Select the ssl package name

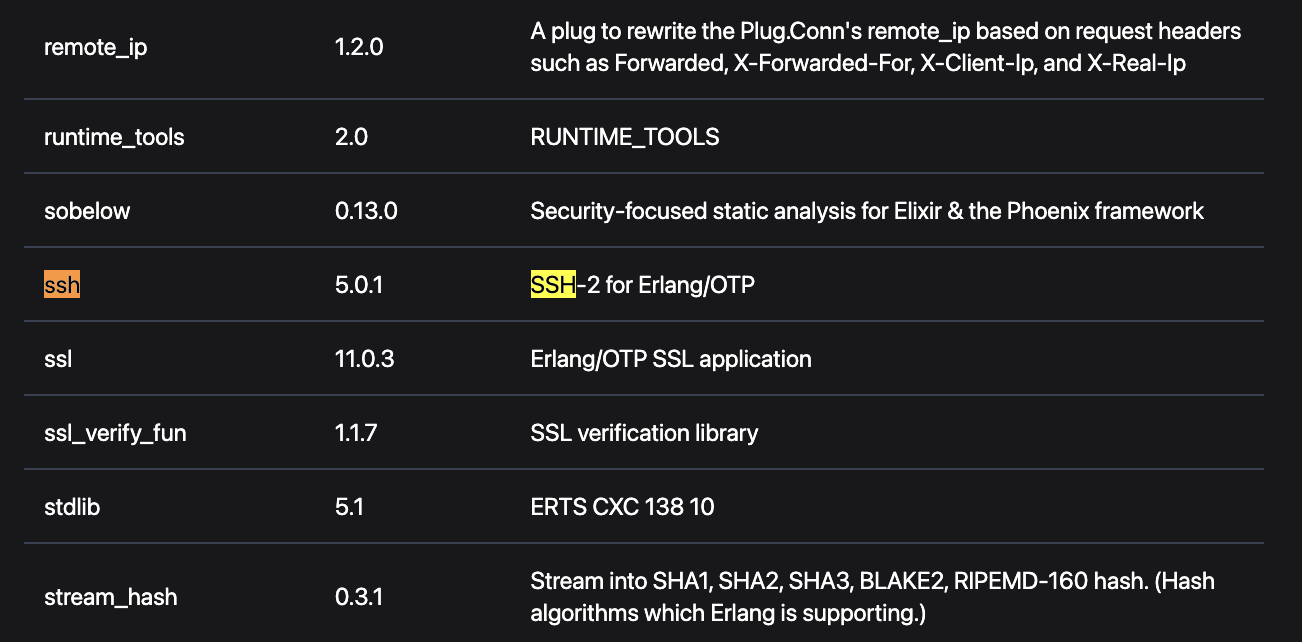pyautogui.click(x=58, y=359)
